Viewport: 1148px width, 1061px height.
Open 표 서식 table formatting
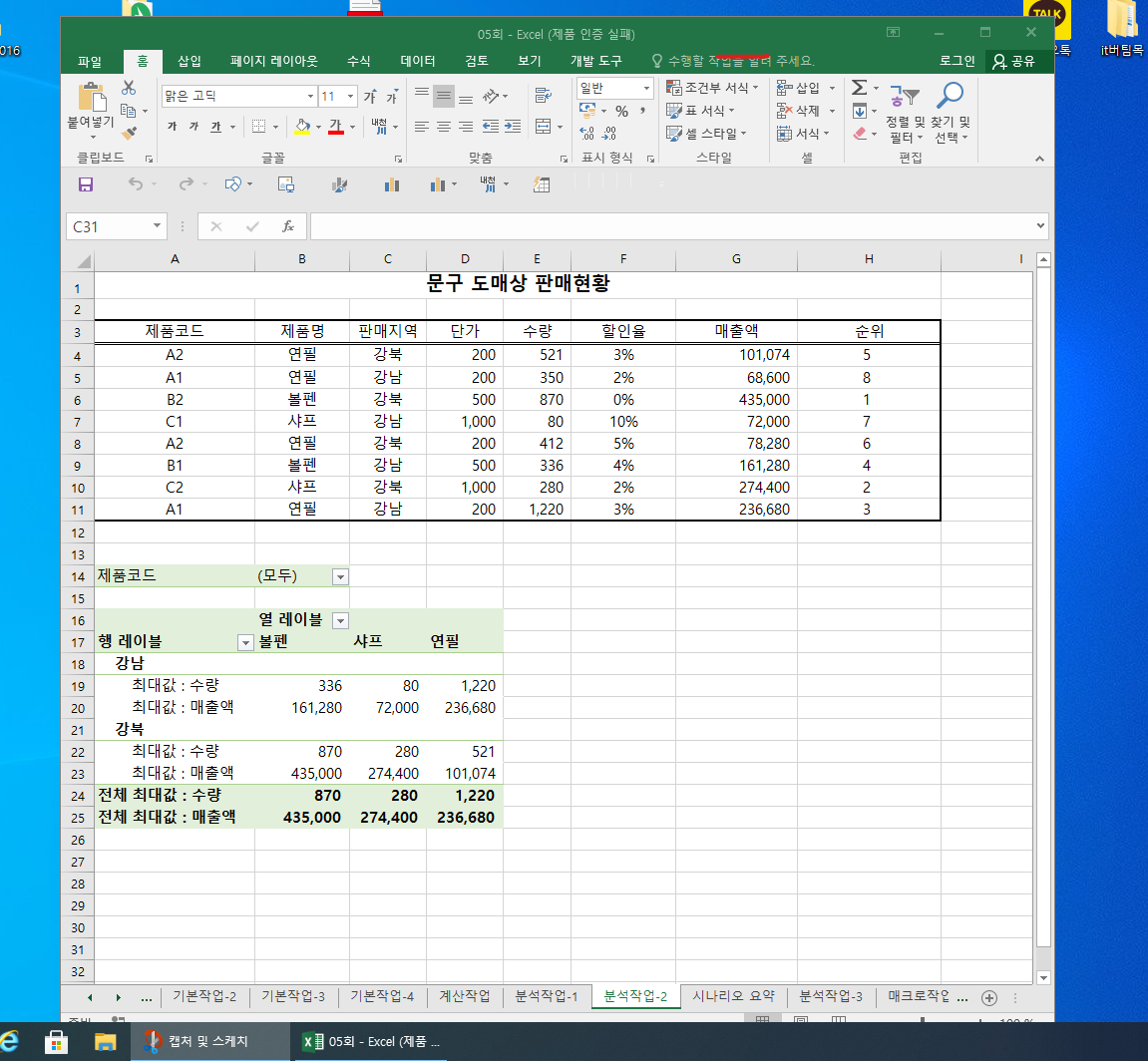(x=700, y=111)
